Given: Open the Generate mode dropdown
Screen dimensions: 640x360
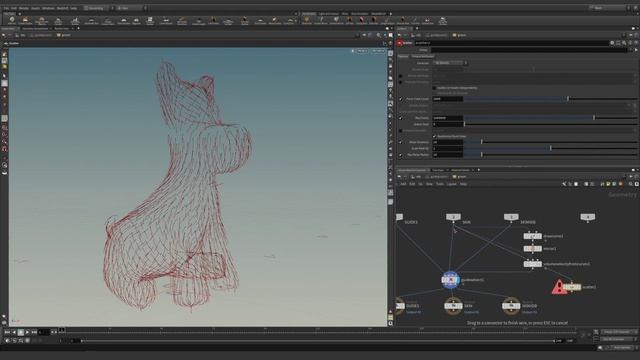Looking at the screenshot, I should [x=450, y=63].
